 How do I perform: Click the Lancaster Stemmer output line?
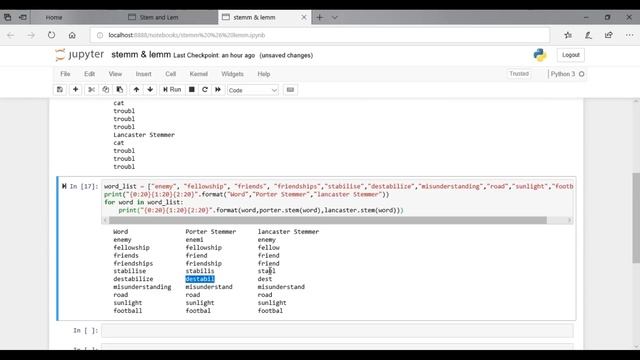144,135
